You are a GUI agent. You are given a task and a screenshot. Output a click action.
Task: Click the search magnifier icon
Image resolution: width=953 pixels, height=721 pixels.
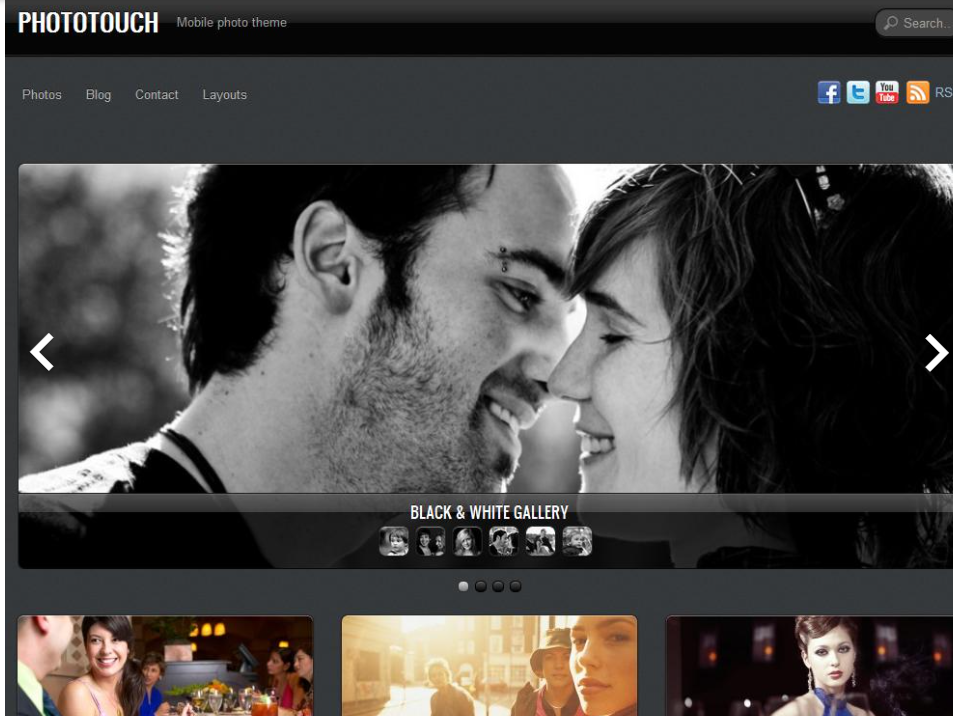pos(890,23)
